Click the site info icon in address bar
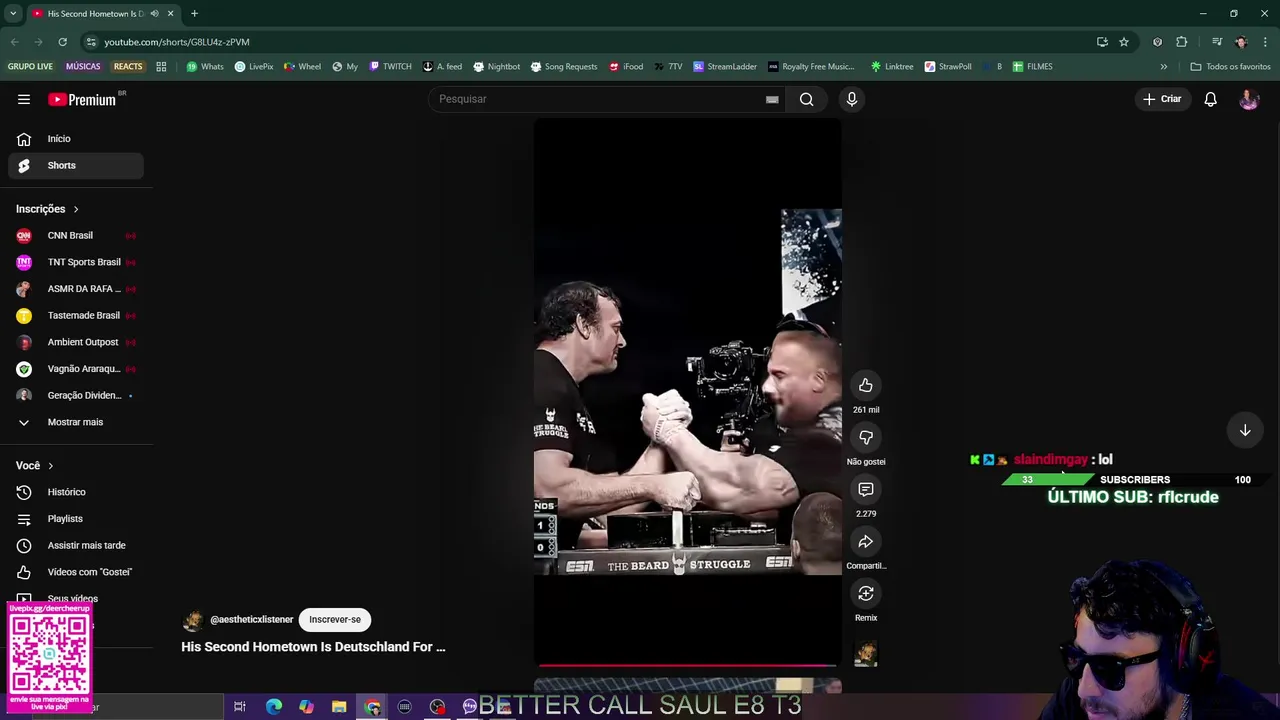The height and width of the screenshot is (720, 1280). pyautogui.click(x=91, y=42)
